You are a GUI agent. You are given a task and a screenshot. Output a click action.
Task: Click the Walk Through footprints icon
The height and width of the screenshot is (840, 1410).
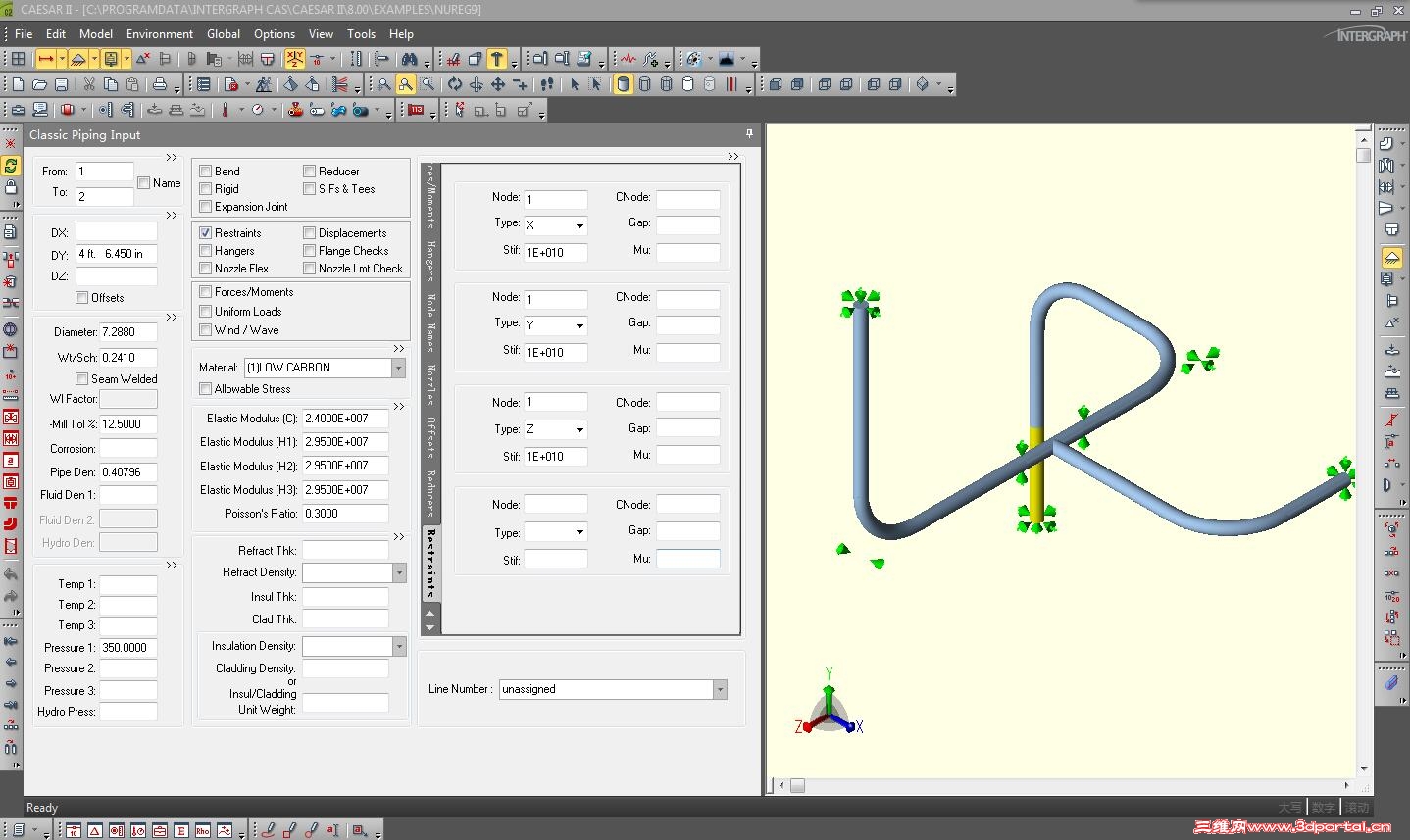coord(547,85)
